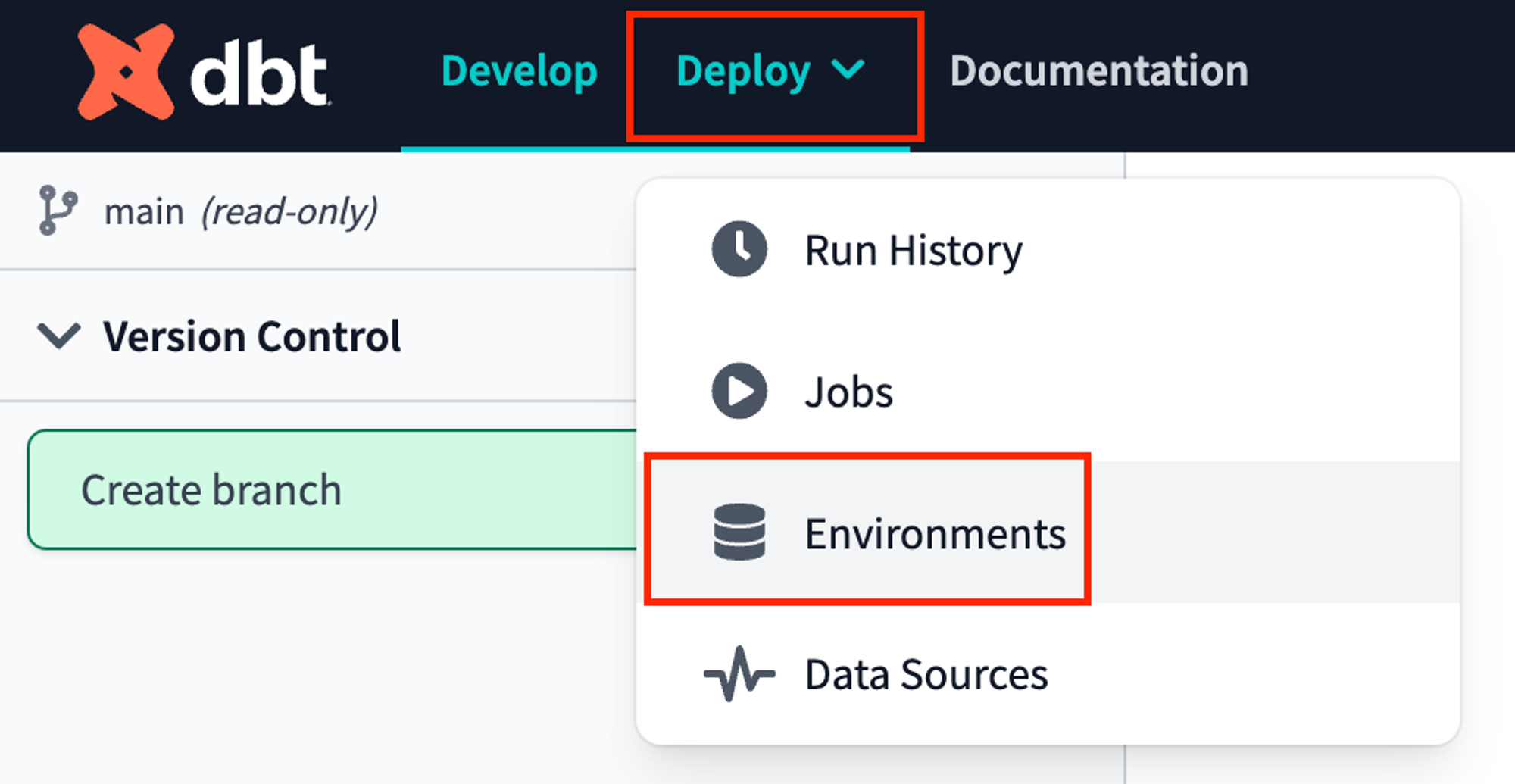Viewport: 1515px width, 784px height.
Task: Switch to the Develop tab
Action: click(x=520, y=70)
